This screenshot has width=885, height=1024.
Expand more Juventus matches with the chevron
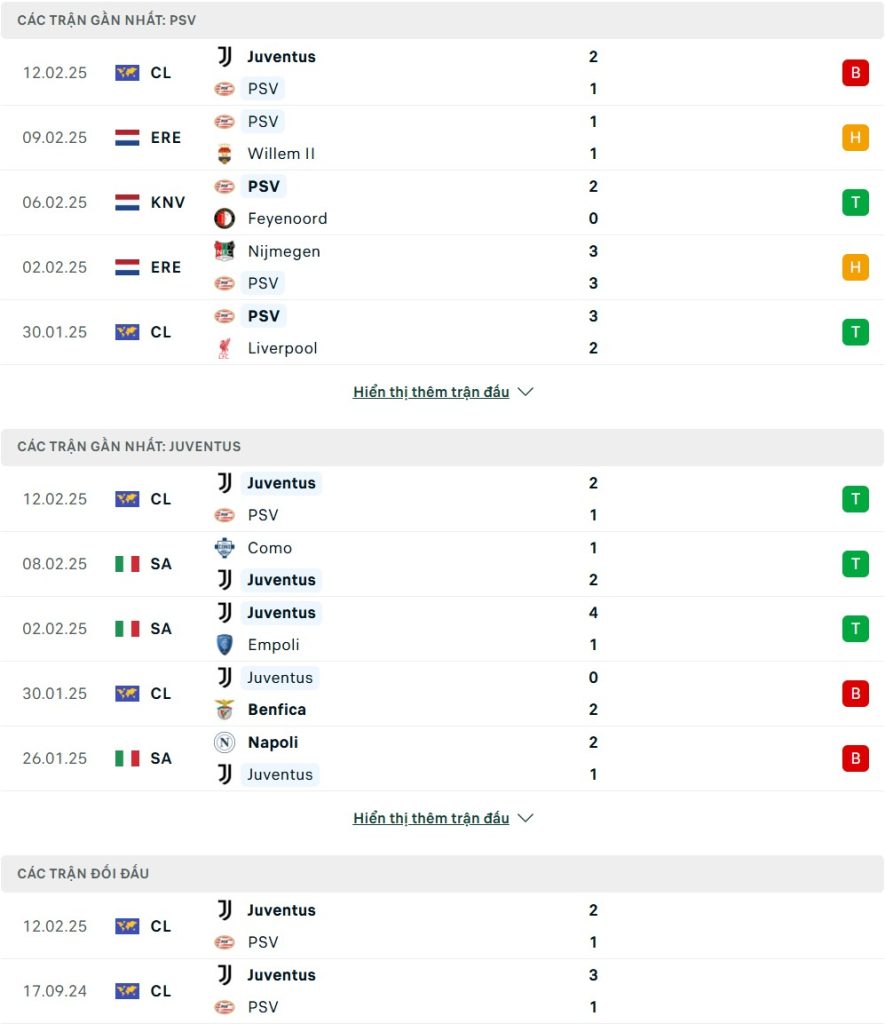tap(526, 818)
